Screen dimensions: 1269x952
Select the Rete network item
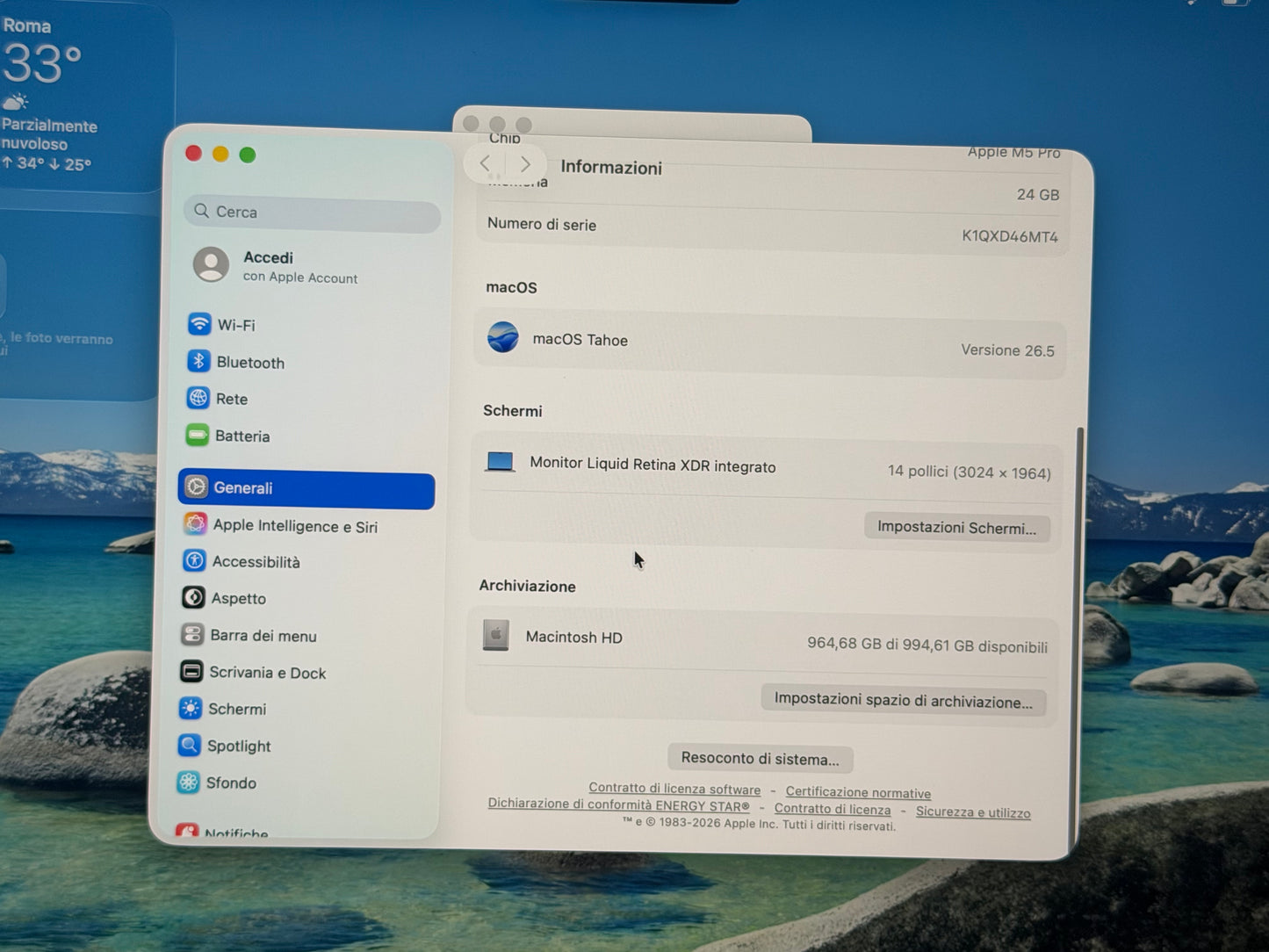(x=218, y=399)
